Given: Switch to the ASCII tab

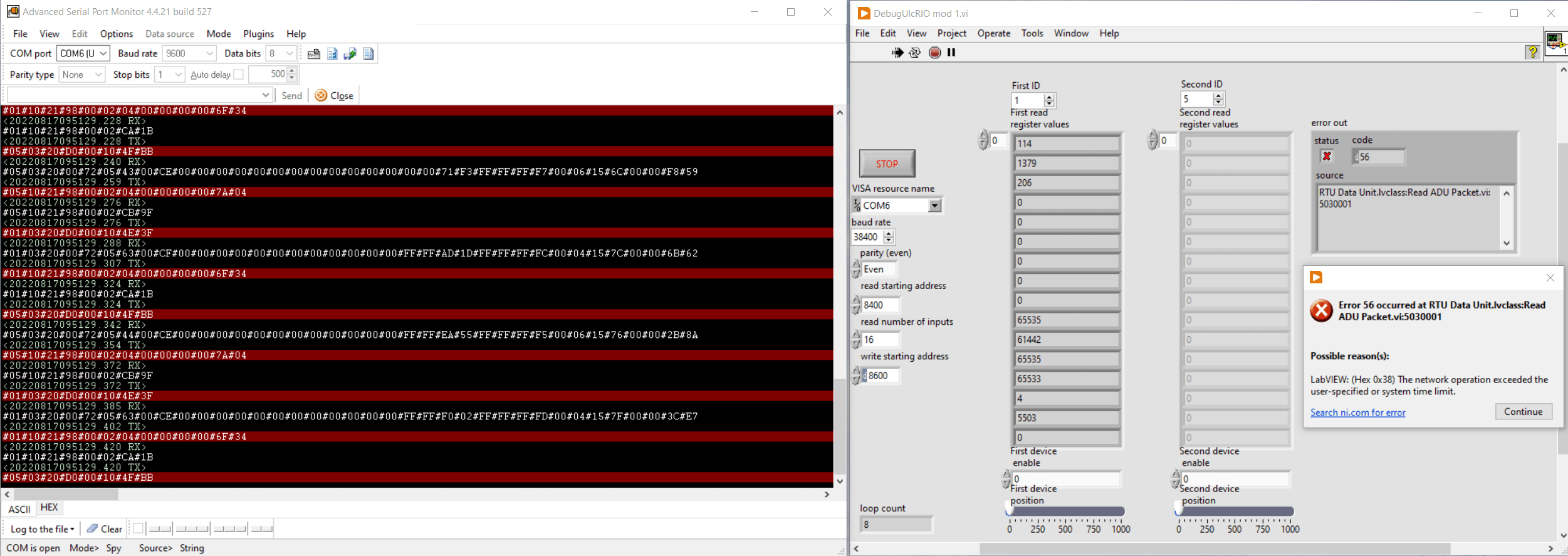Looking at the screenshot, I should pyautogui.click(x=19, y=509).
